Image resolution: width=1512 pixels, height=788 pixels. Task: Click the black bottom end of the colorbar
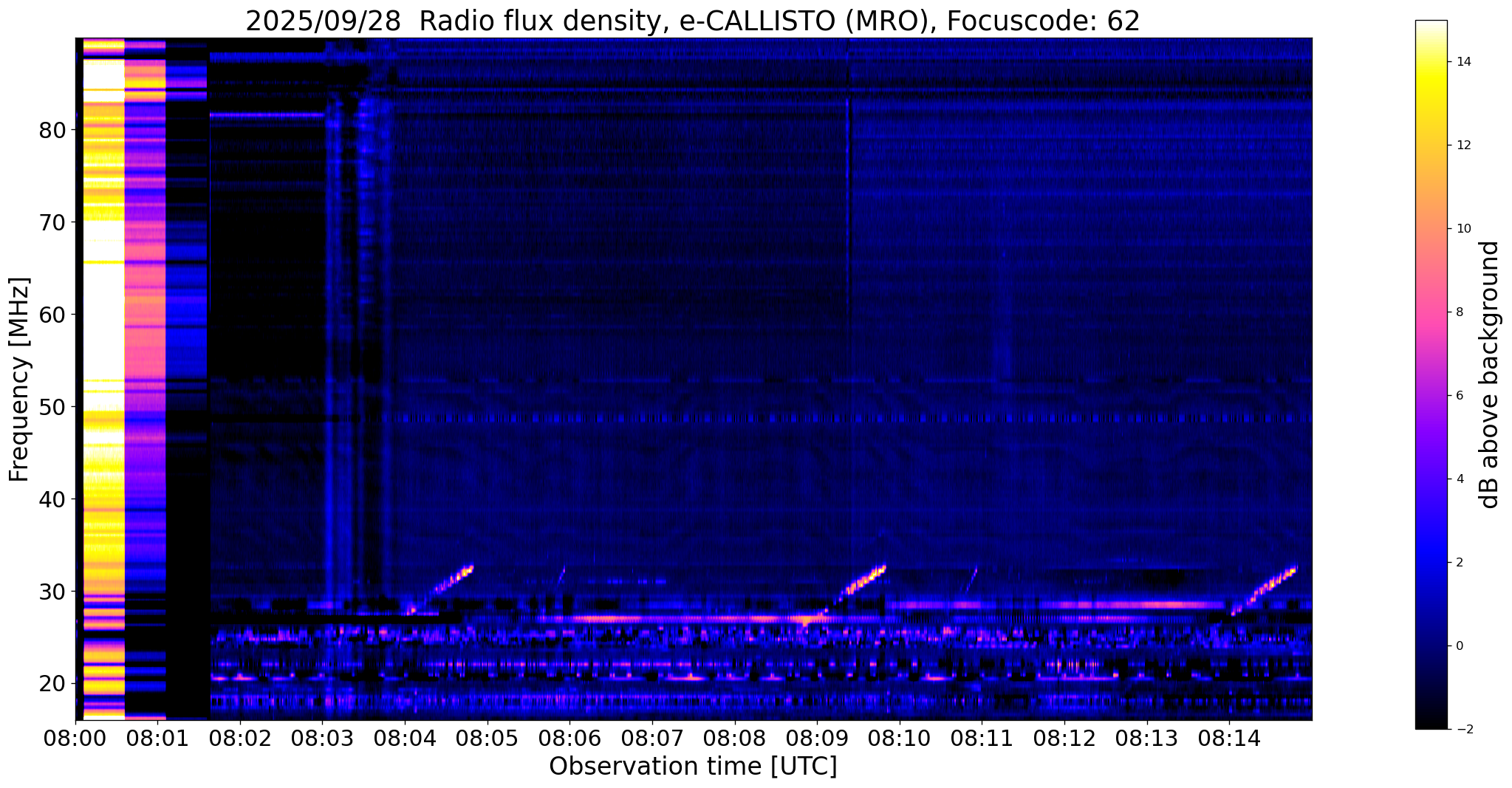pyautogui.click(x=1431, y=724)
